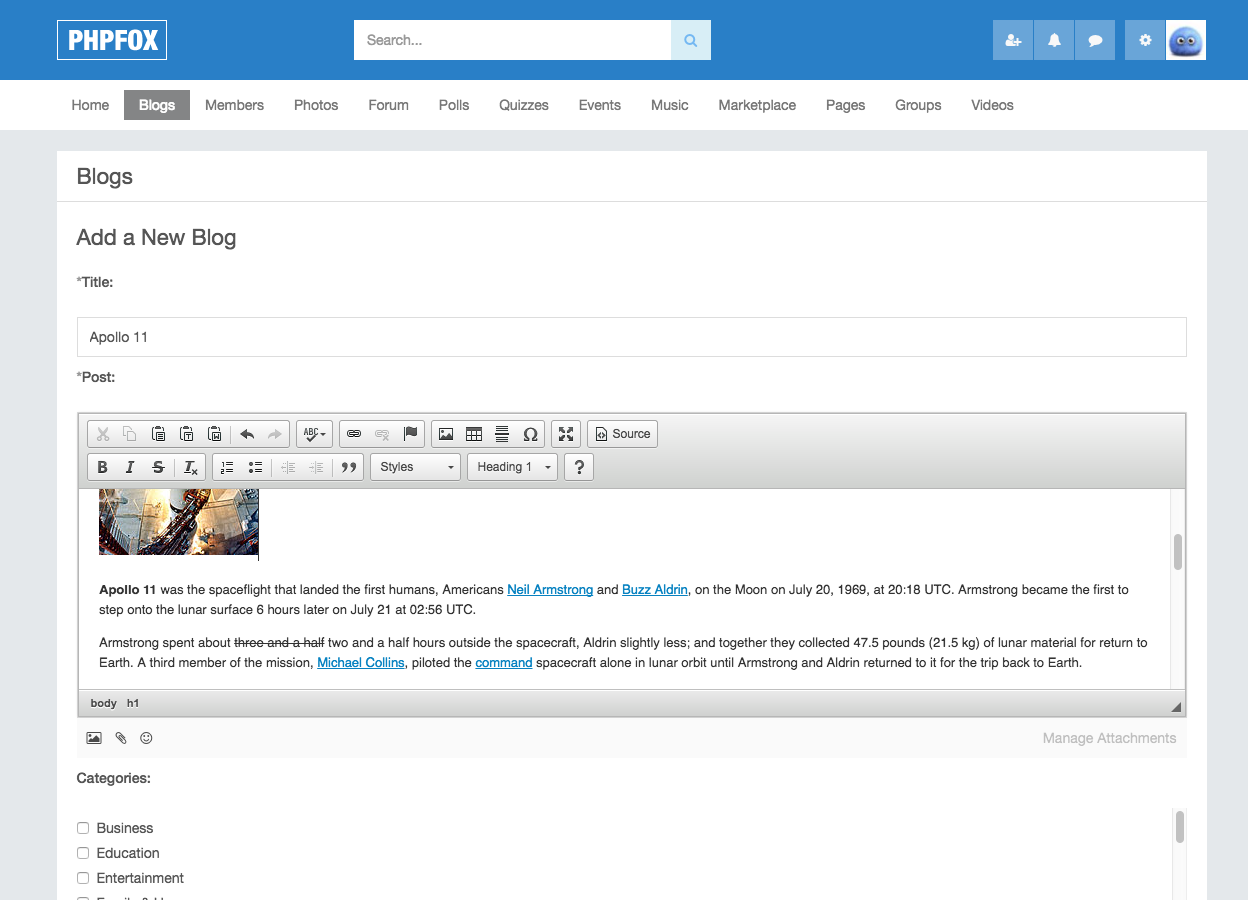Expand the Heading 1 format dropdown

[512, 467]
